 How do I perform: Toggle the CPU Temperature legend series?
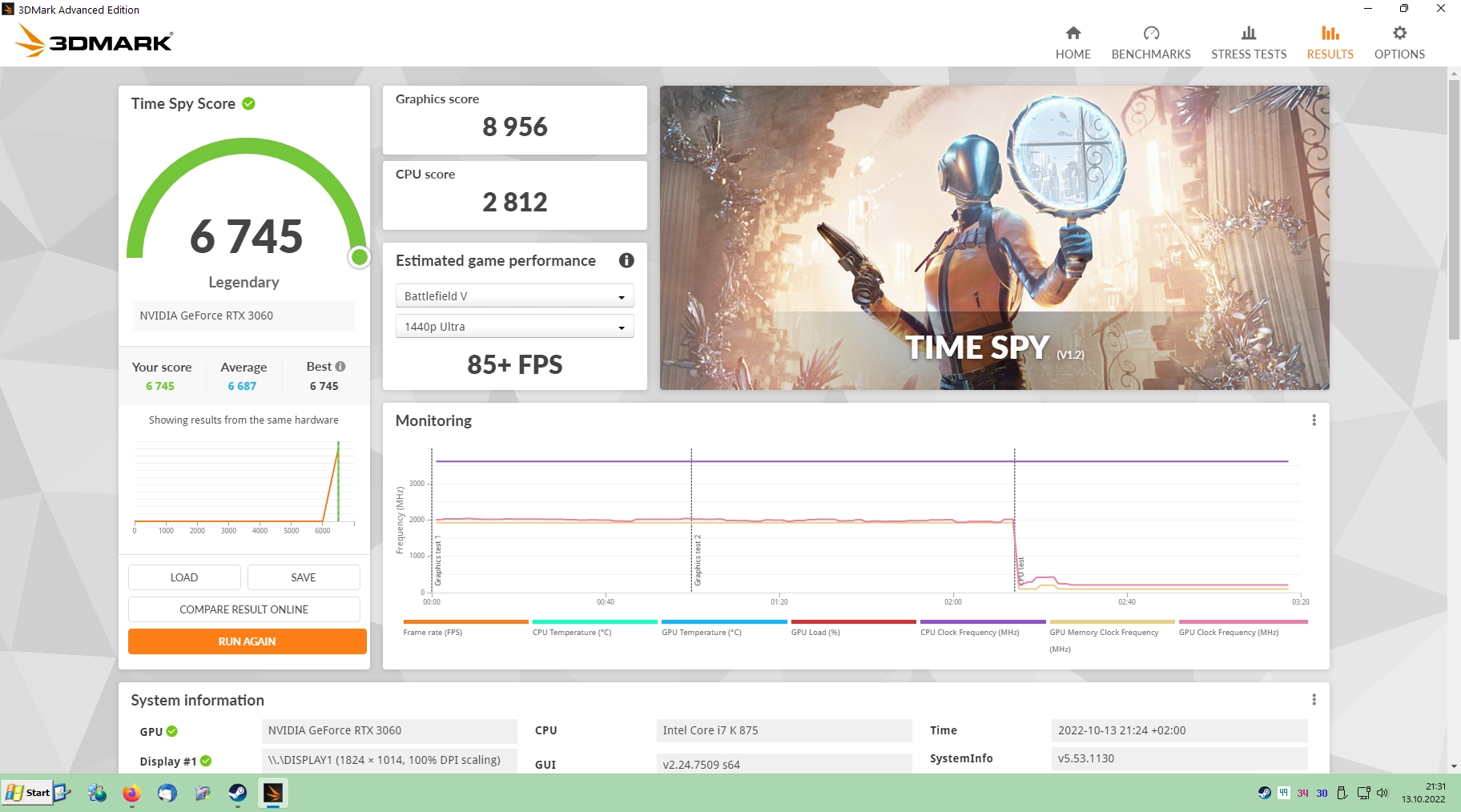[x=594, y=627]
